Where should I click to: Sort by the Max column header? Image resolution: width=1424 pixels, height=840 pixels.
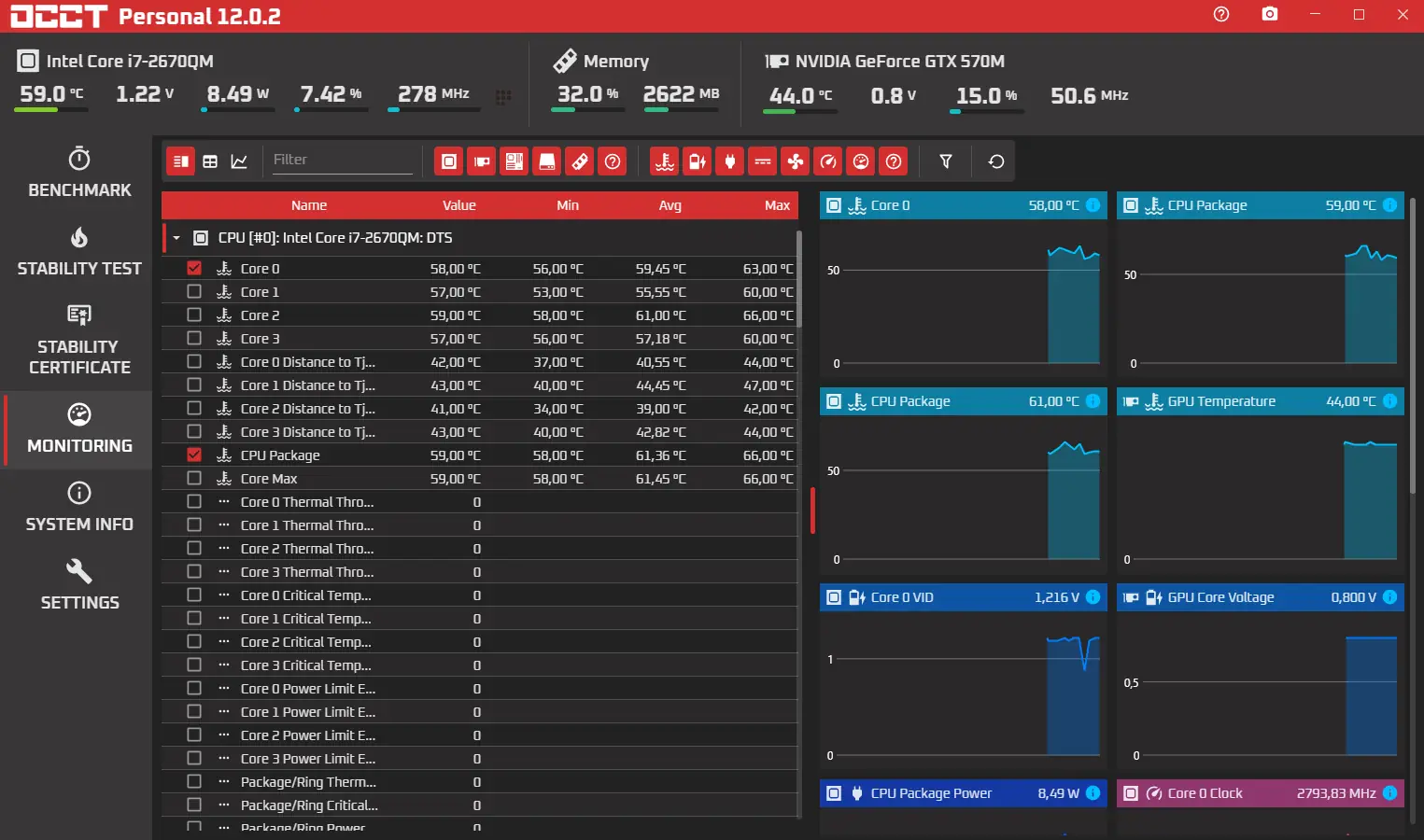pyautogui.click(x=778, y=205)
